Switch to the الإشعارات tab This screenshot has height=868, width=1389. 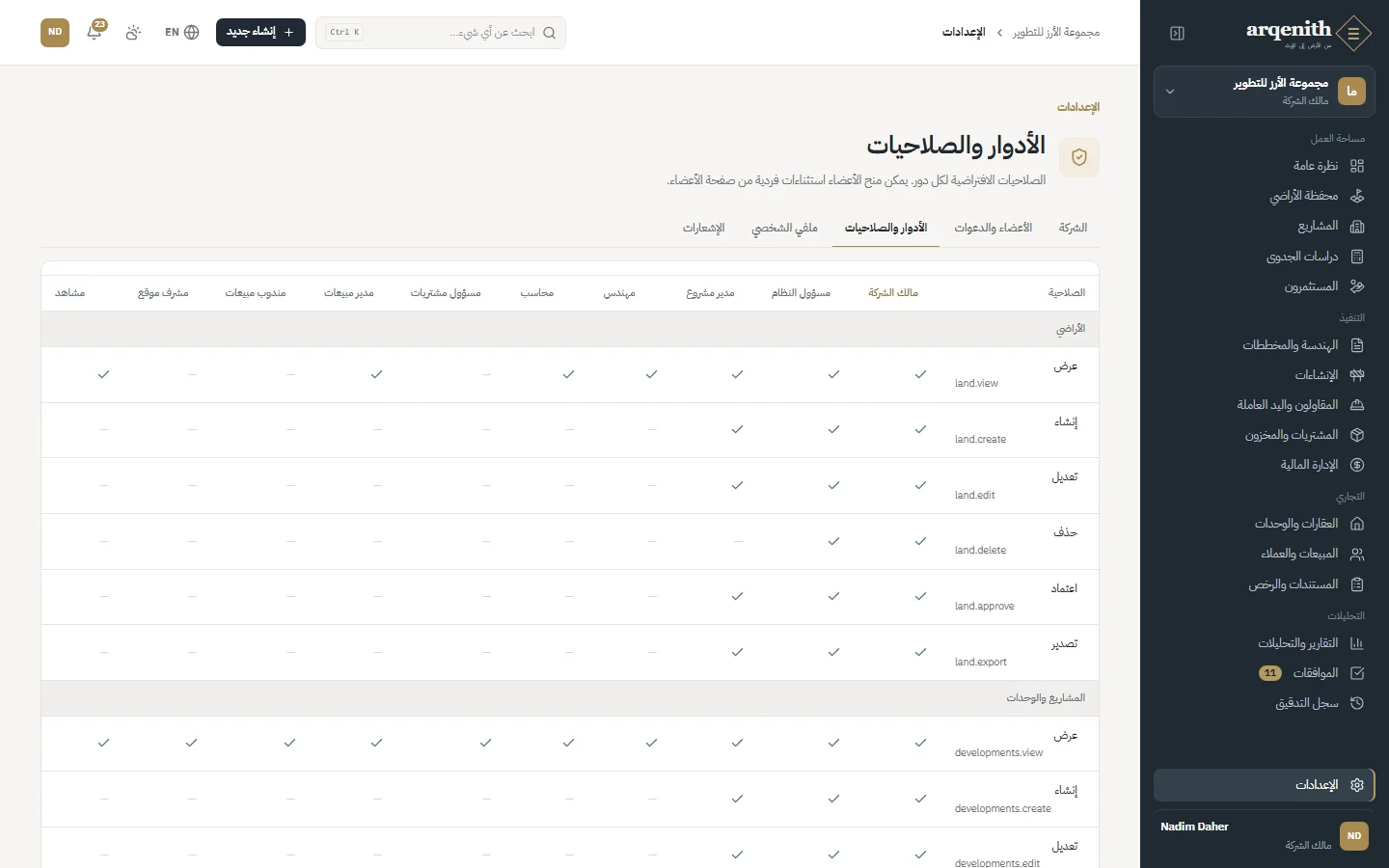coord(704,228)
